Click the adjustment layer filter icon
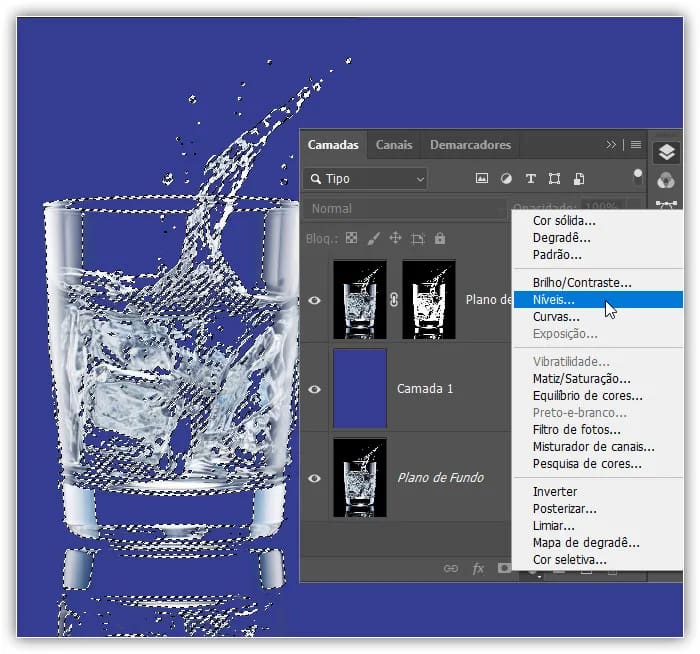Image resolution: width=700 pixels, height=654 pixels. click(506, 179)
